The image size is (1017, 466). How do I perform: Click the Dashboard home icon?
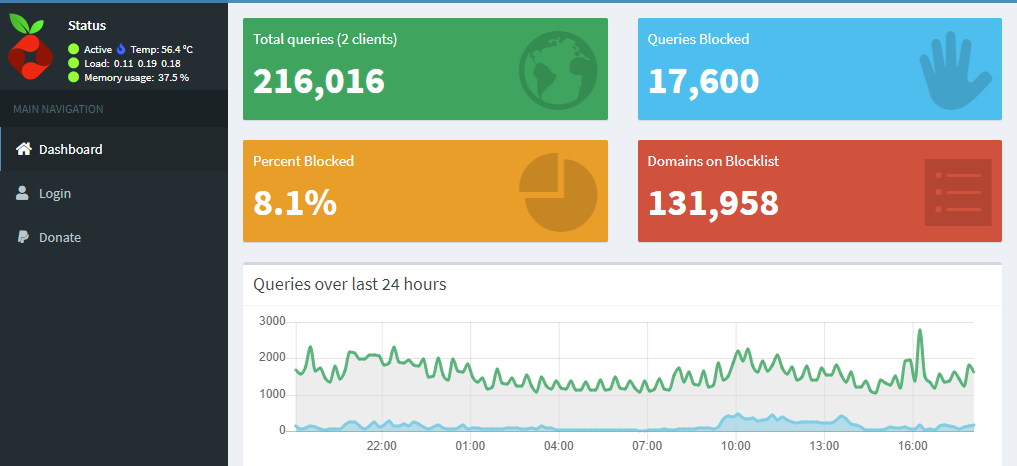(23, 149)
